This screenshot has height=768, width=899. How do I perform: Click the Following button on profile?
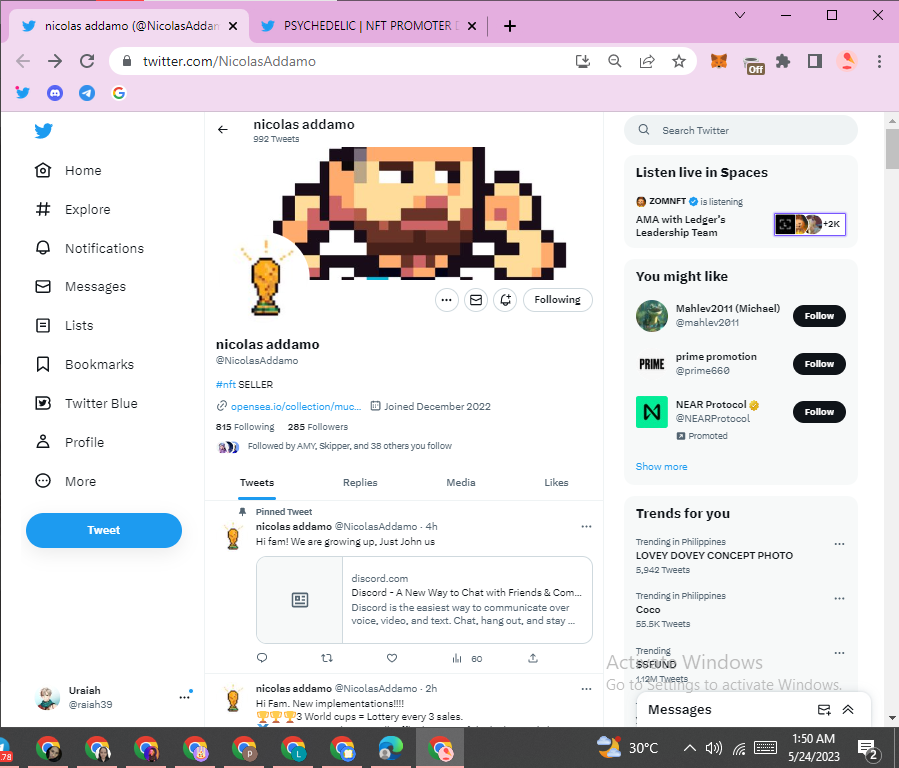tap(557, 300)
